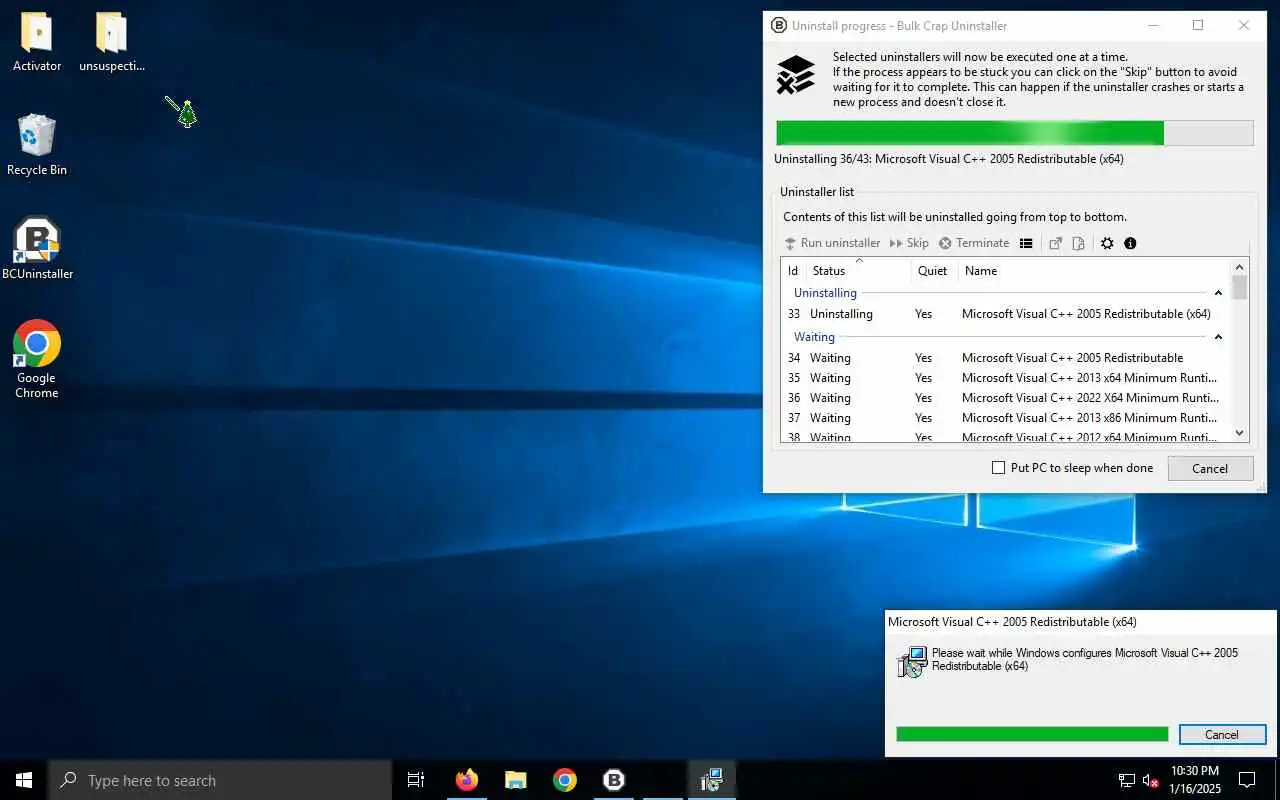Sort list by Name column header
The height and width of the screenshot is (800, 1280).
click(x=1094, y=271)
